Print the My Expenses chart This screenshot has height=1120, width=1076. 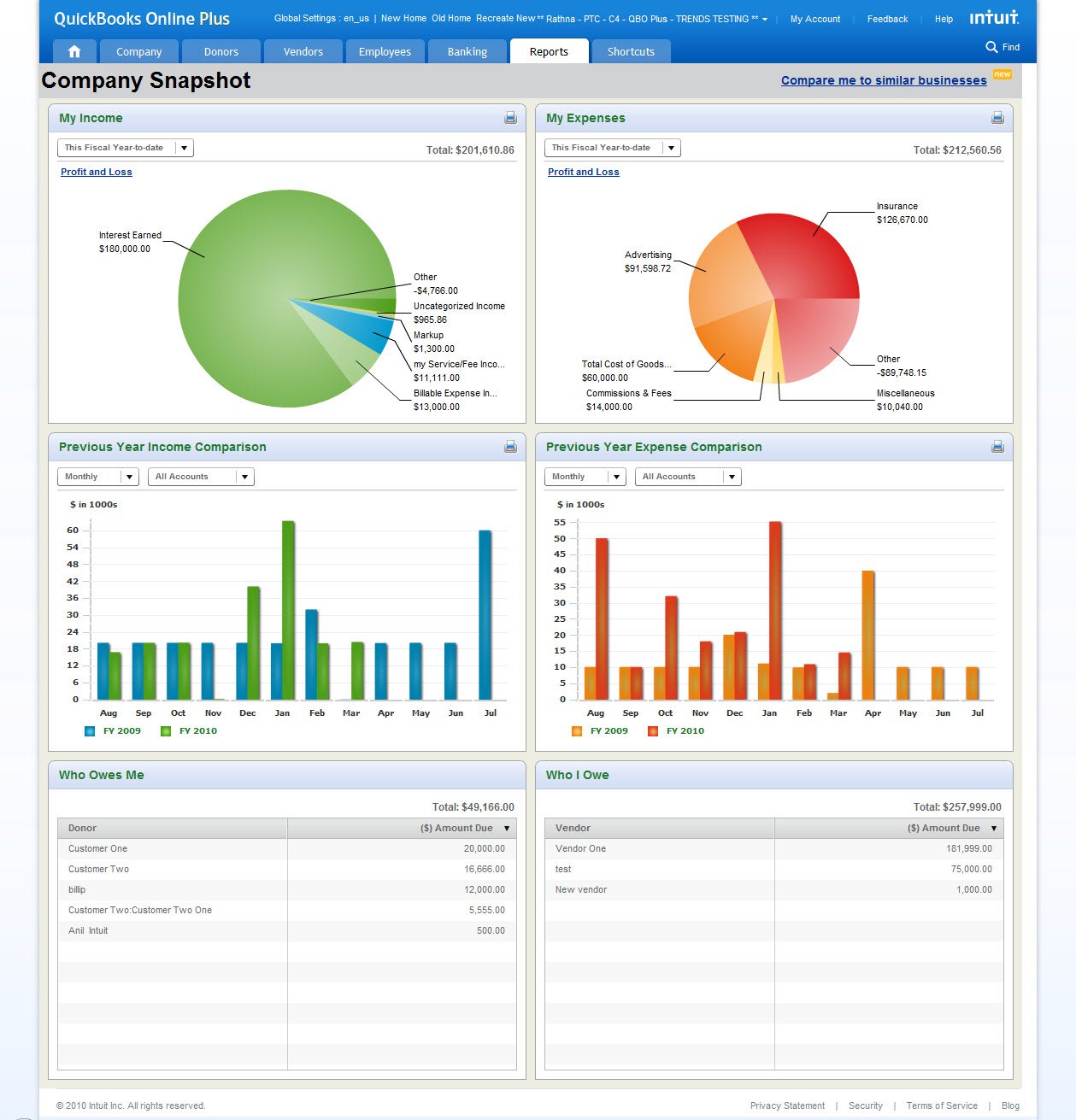point(997,118)
